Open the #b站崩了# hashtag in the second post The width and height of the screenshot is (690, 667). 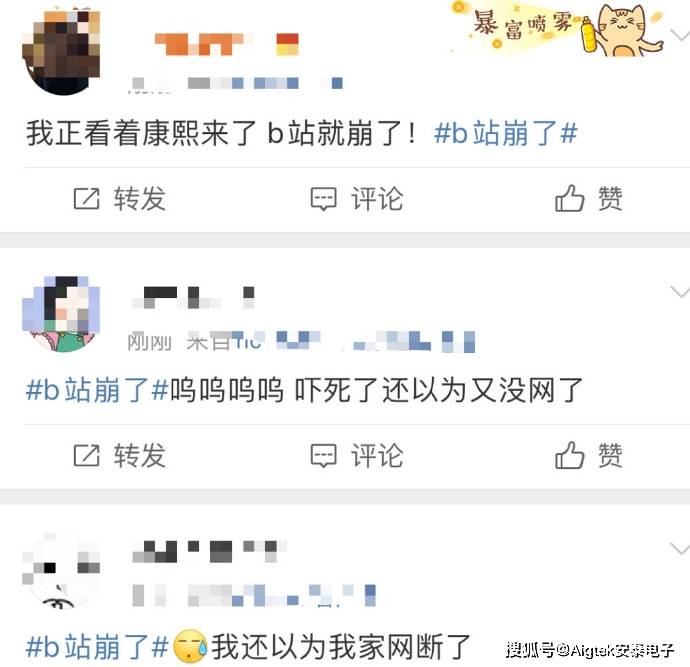97,390
